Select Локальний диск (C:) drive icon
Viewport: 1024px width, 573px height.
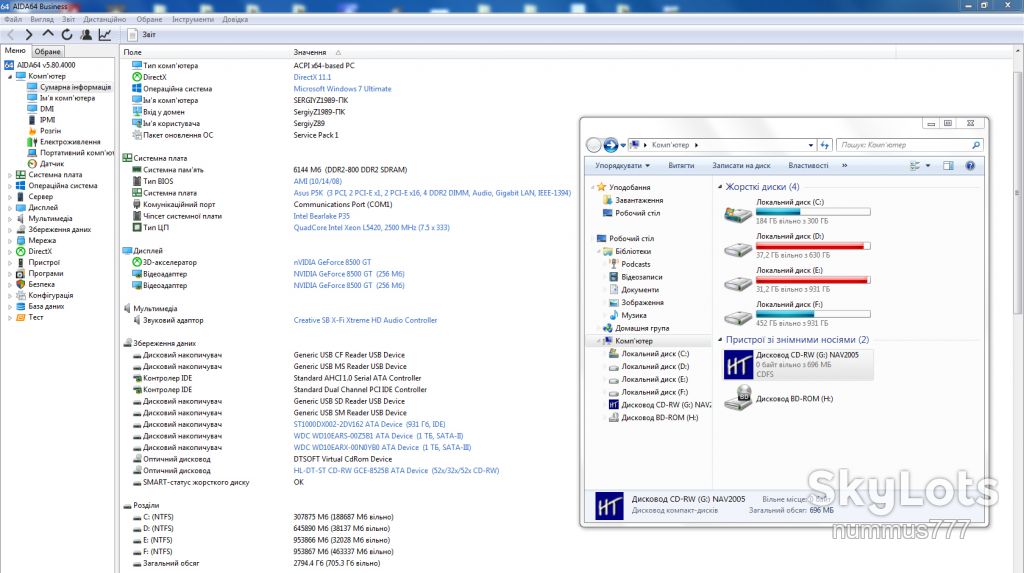tap(738, 213)
